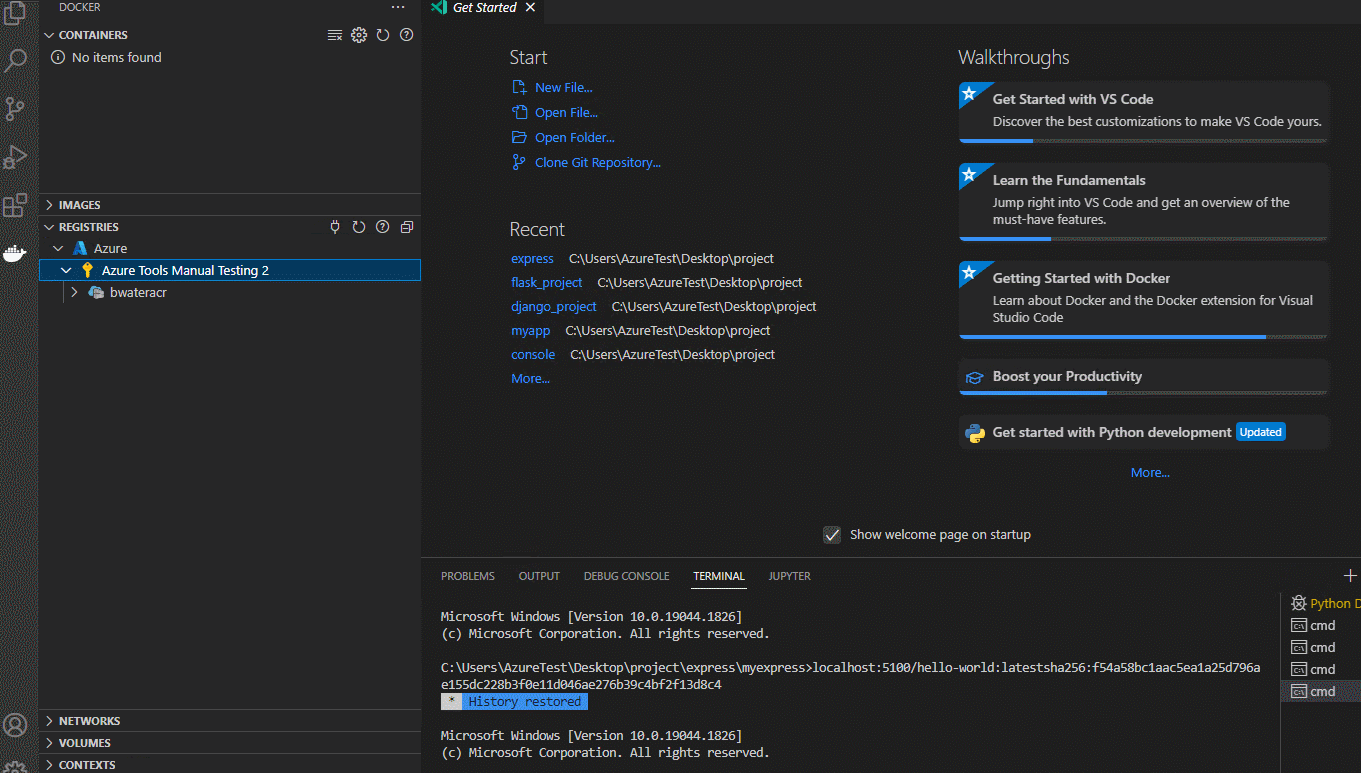Open Learn the Fundamentals walkthrough

(x=1144, y=202)
